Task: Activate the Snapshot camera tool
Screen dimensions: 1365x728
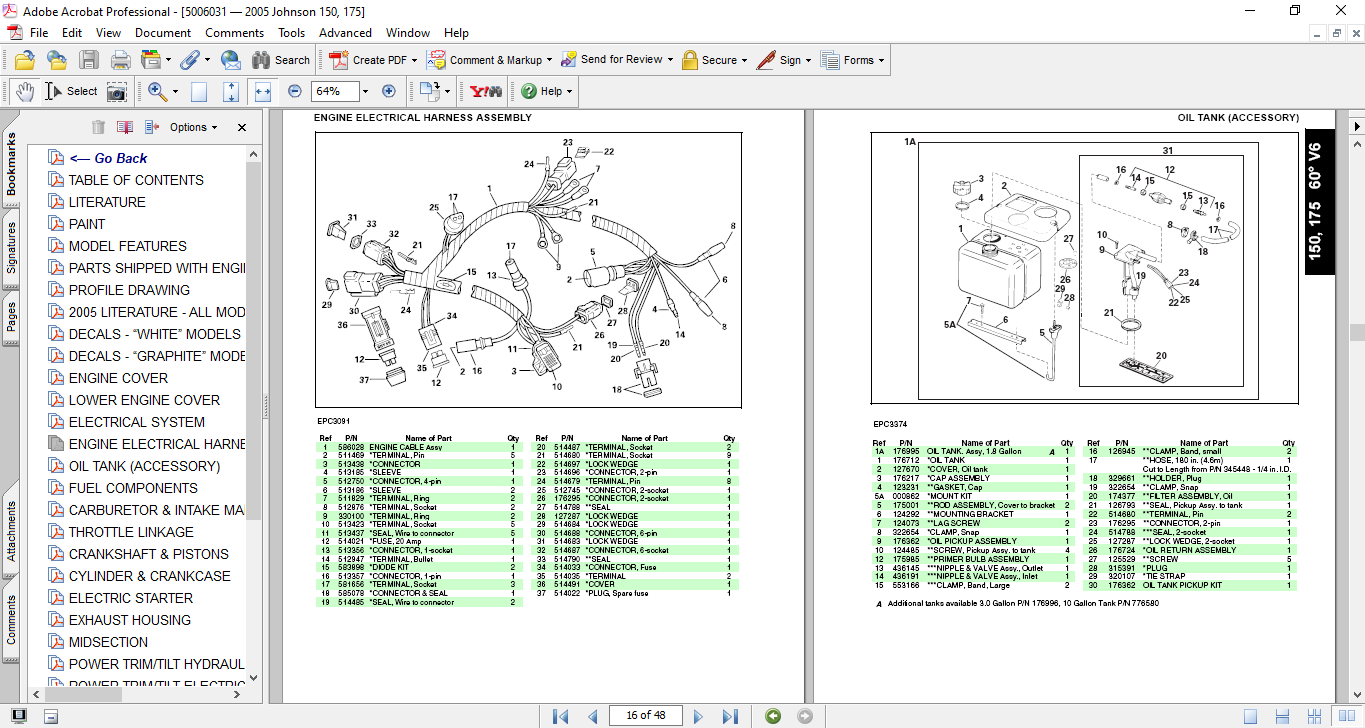Action: (117, 91)
